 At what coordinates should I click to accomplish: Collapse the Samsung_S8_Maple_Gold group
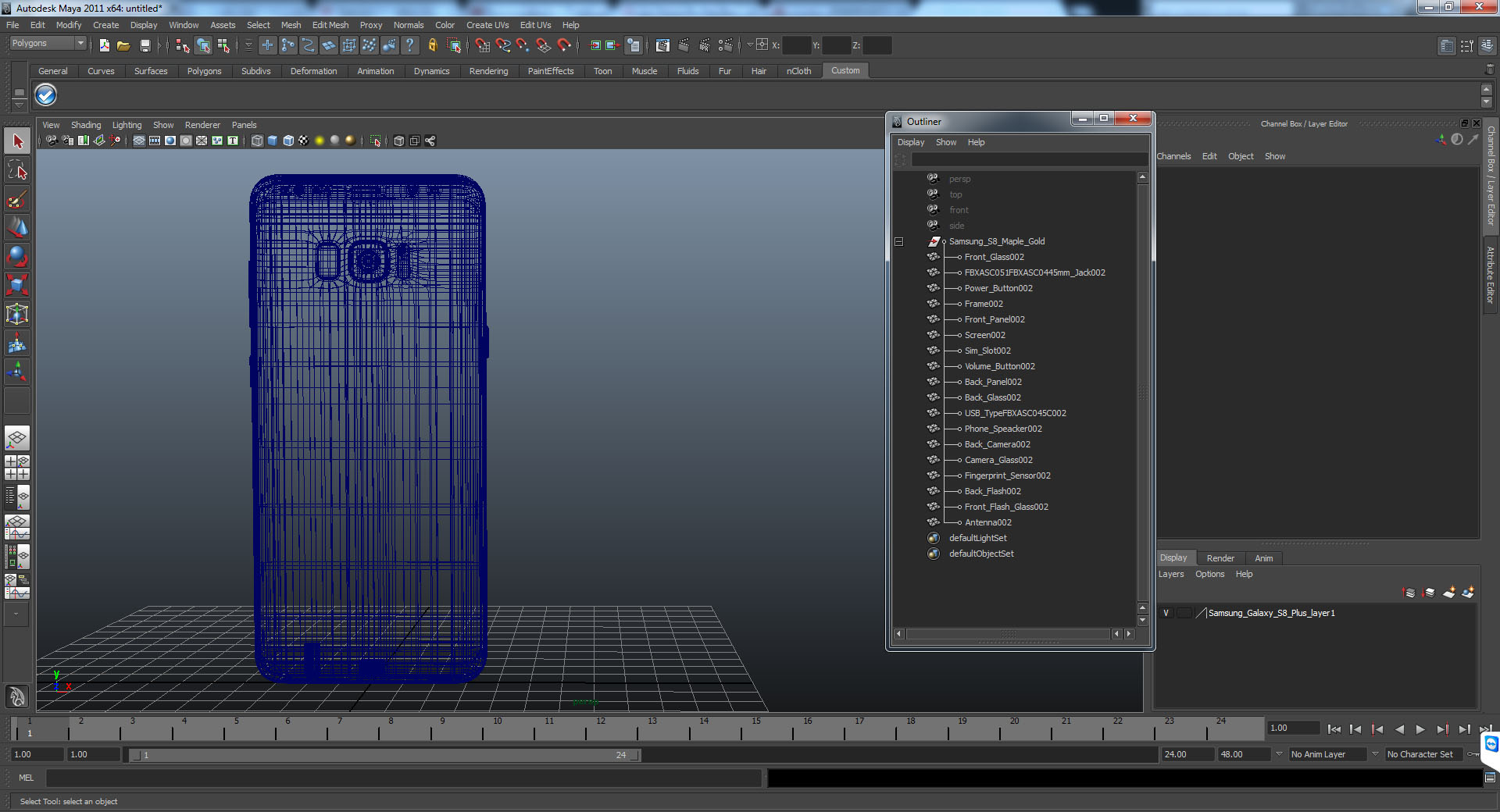[x=898, y=241]
